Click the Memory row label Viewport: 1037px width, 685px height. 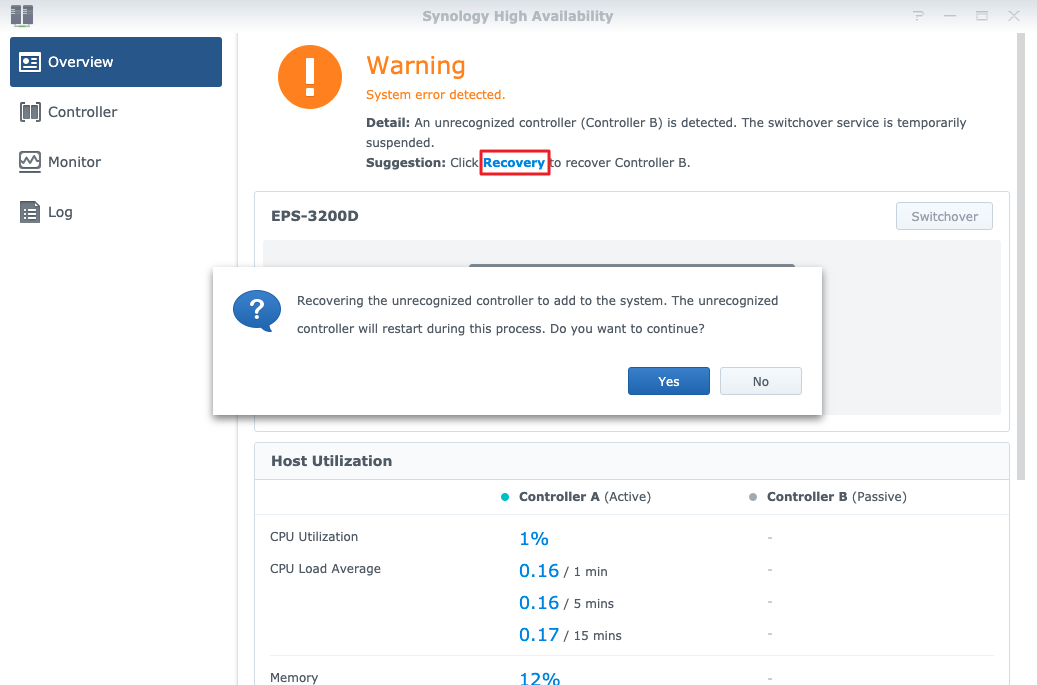click(294, 678)
